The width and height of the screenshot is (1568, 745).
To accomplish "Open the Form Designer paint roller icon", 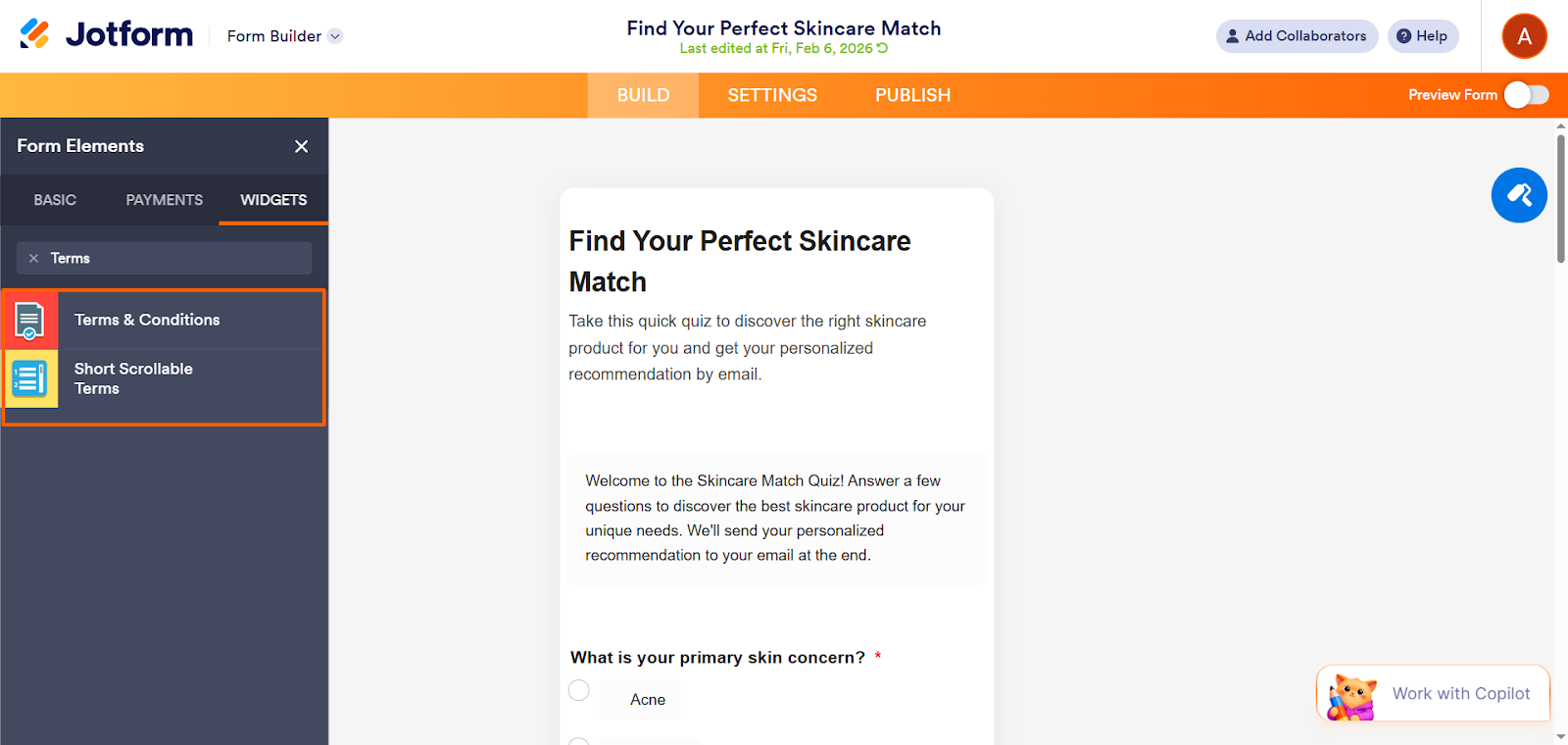I will [1519, 195].
